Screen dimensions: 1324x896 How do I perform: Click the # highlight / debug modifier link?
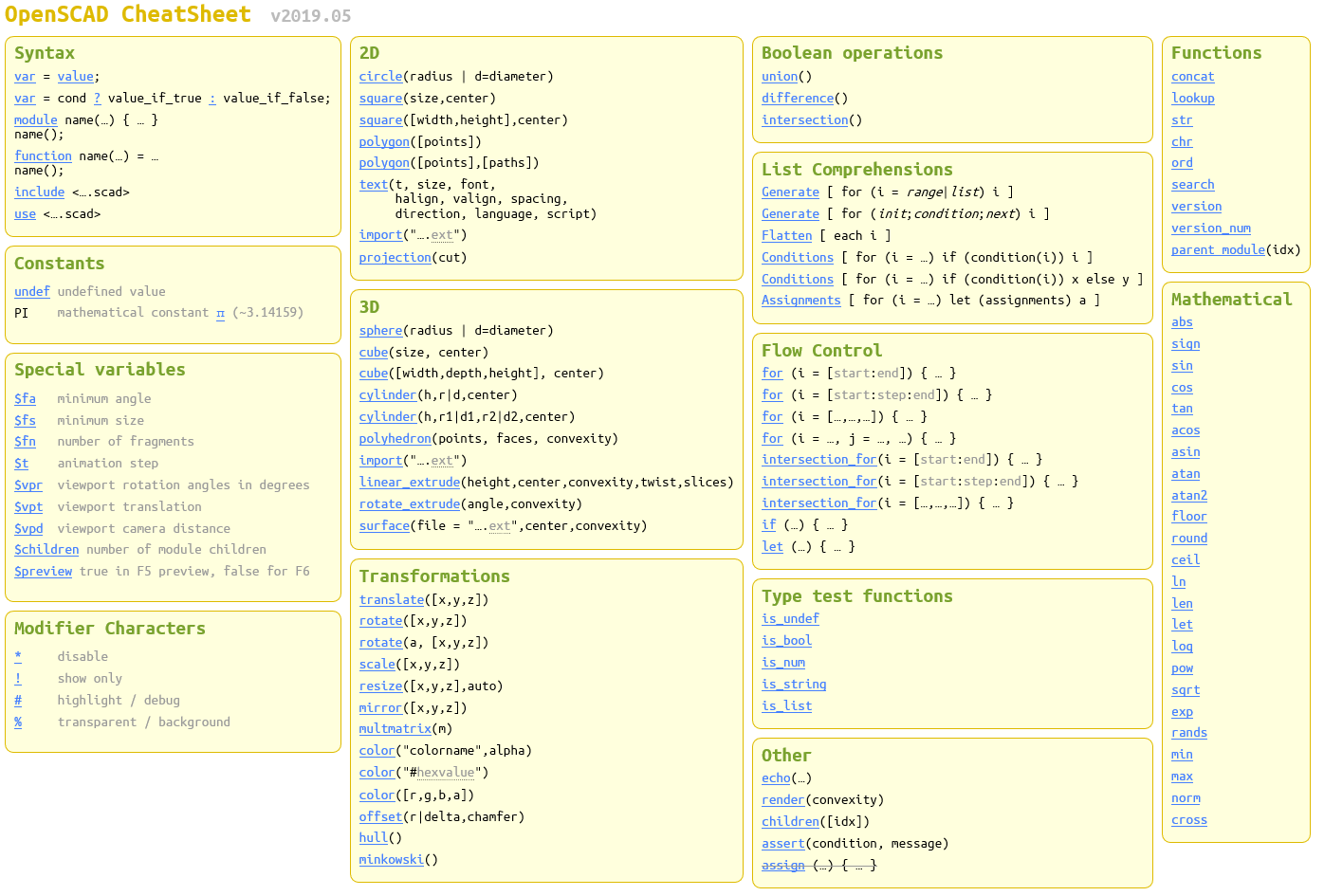pyautogui.click(x=18, y=701)
